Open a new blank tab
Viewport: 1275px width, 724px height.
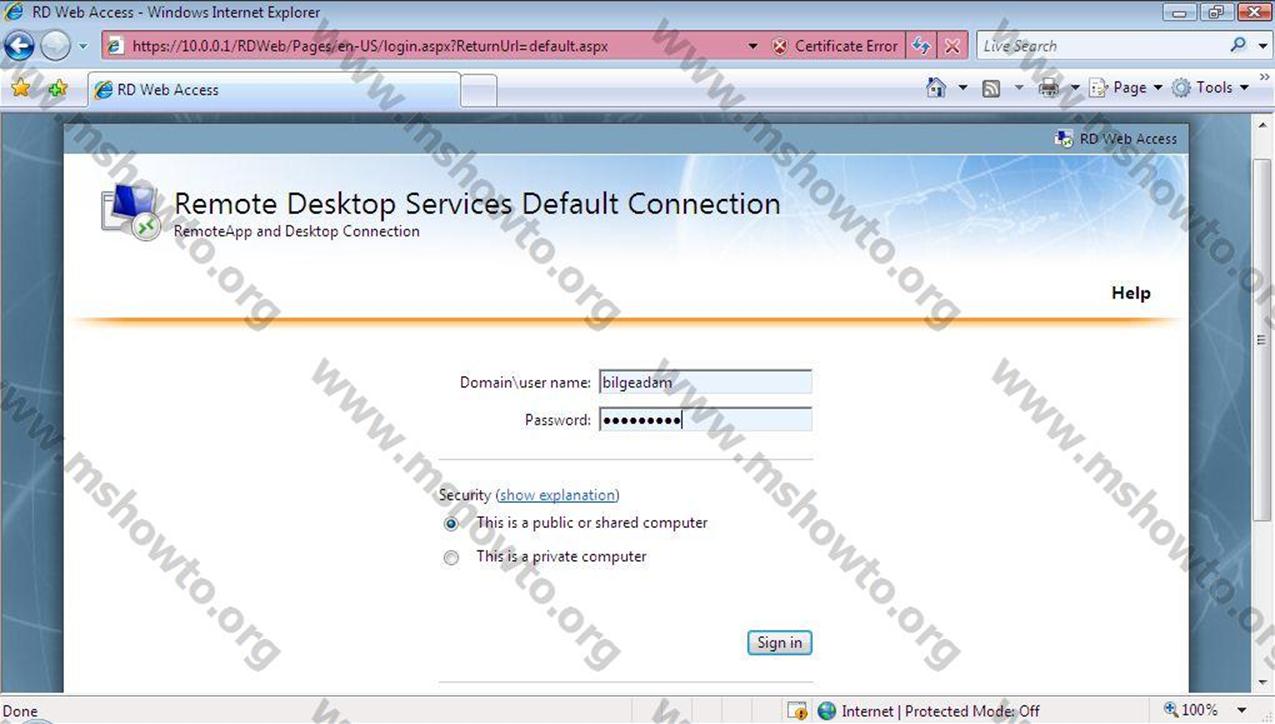479,91
